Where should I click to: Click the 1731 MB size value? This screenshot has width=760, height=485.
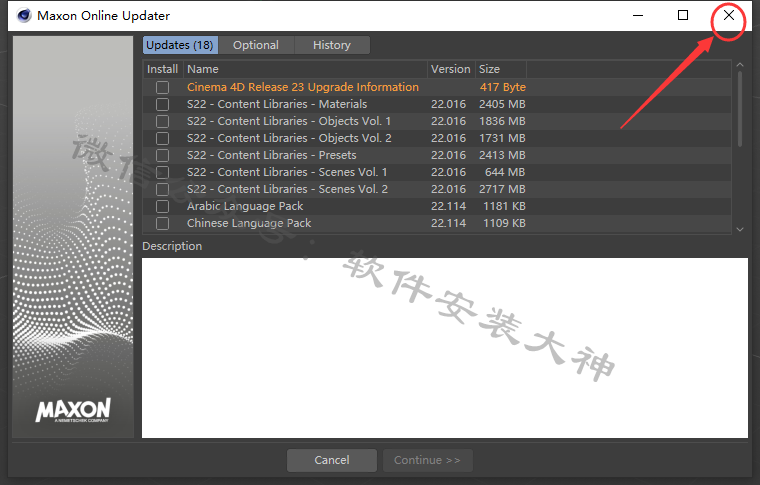point(502,138)
